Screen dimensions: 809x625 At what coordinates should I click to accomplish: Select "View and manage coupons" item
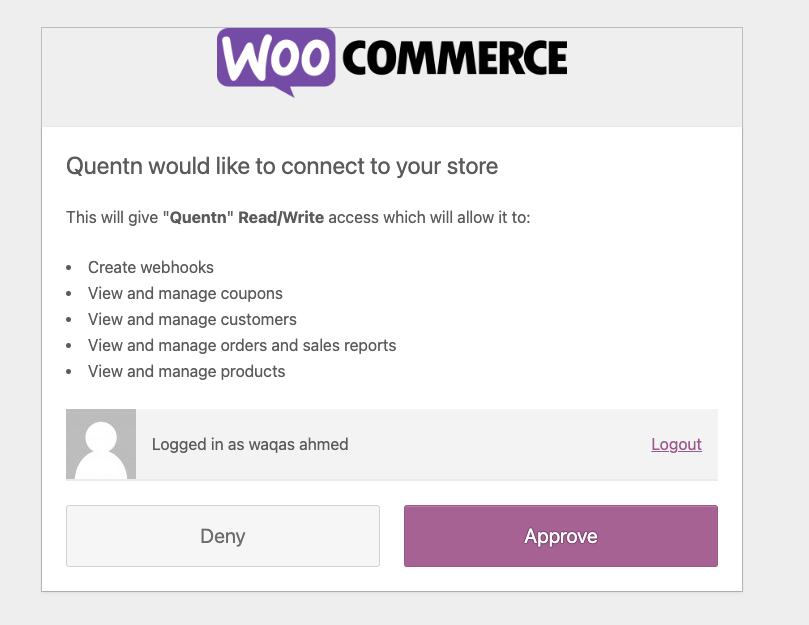pos(185,293)
